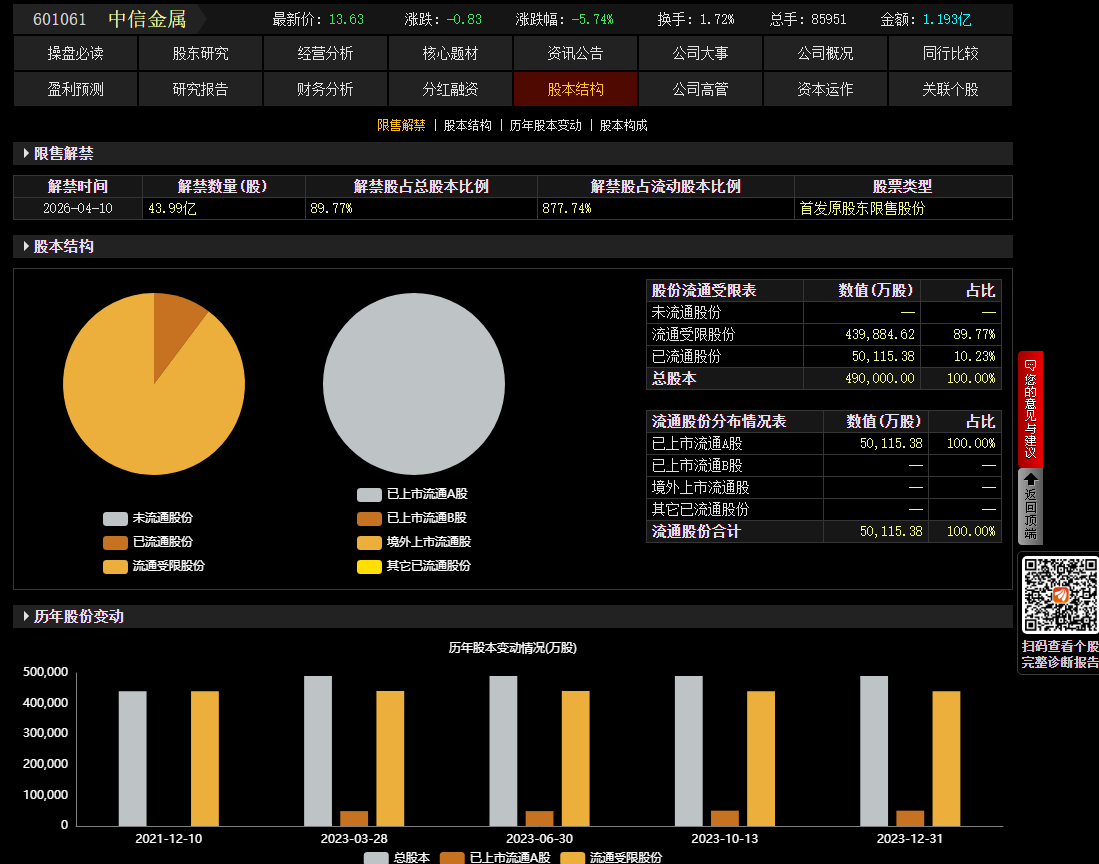Open the 操盘必读 tab
This screenshot has height=864, width=1099.
[x=75, y=53]
